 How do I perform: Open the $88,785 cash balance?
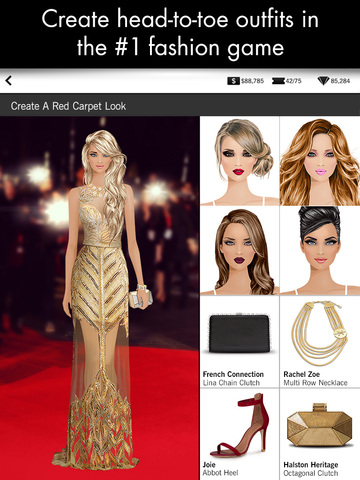coord(252,81)
